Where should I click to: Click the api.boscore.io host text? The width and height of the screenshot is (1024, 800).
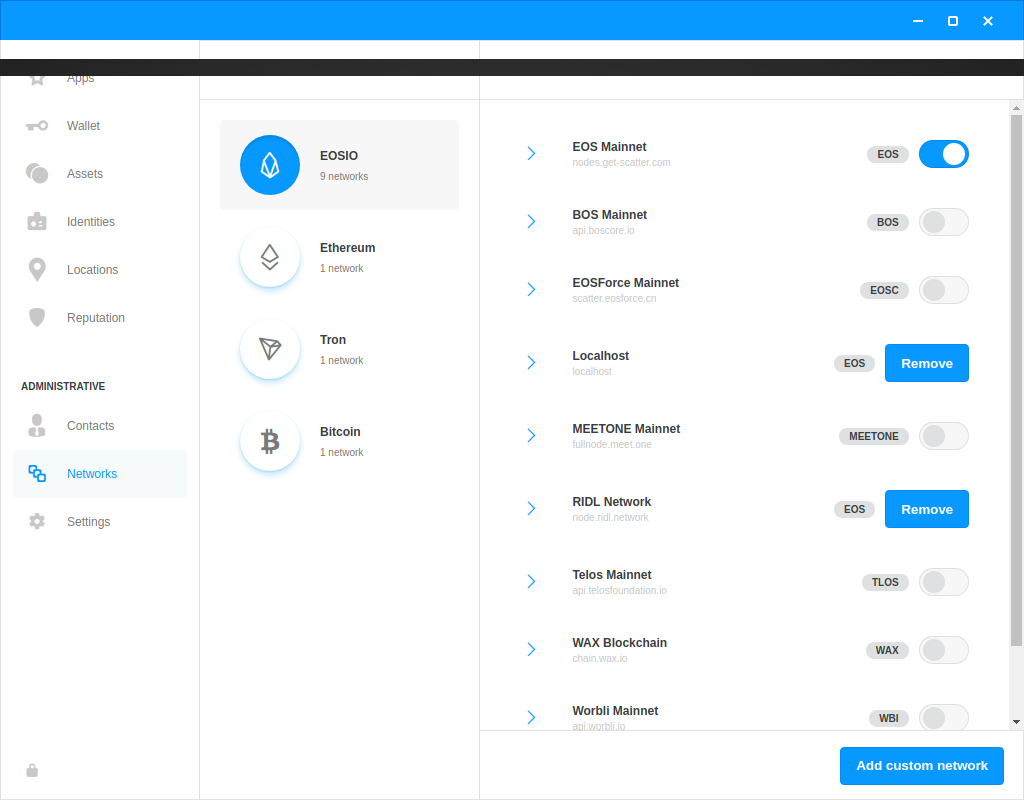click(x=603, y=231)
